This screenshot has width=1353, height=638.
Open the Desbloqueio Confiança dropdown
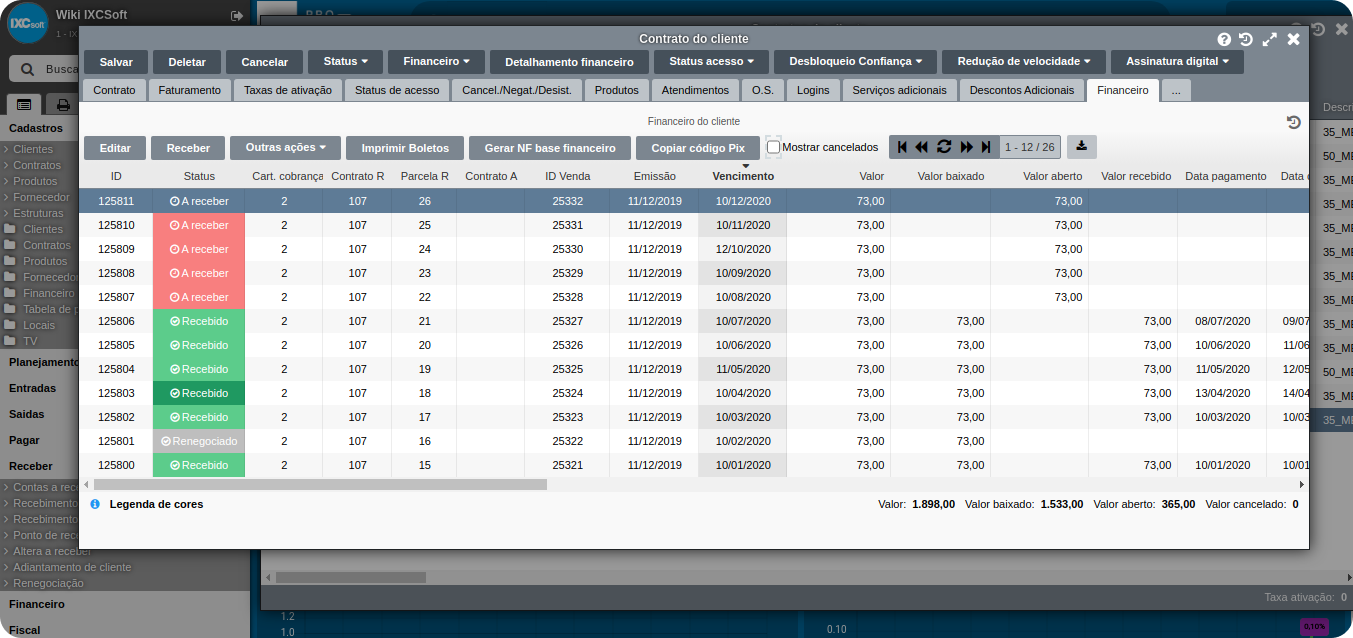click(855, 62)
